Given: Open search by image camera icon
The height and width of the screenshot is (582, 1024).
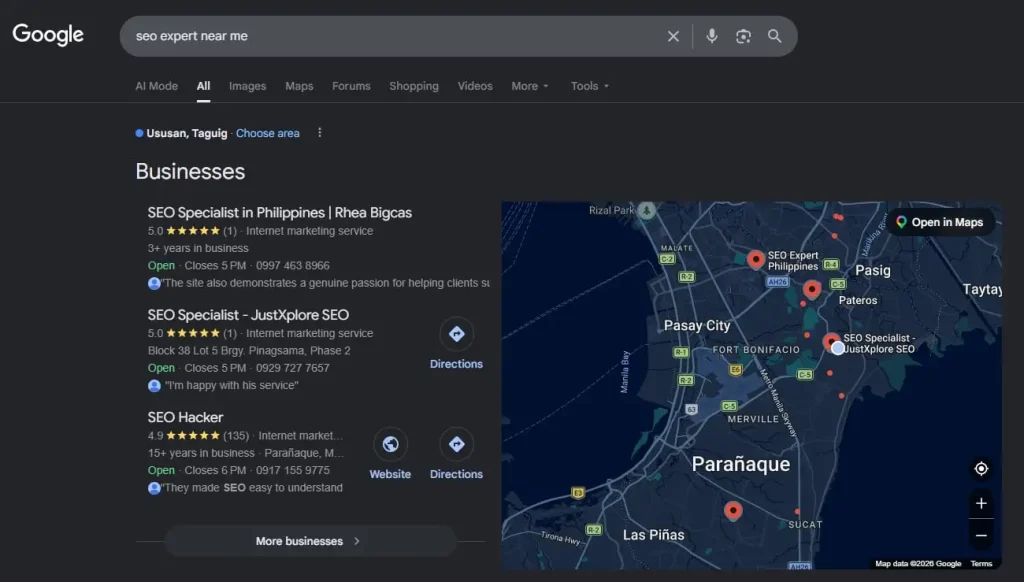Looking at the screenshot, I should point(743,36).
